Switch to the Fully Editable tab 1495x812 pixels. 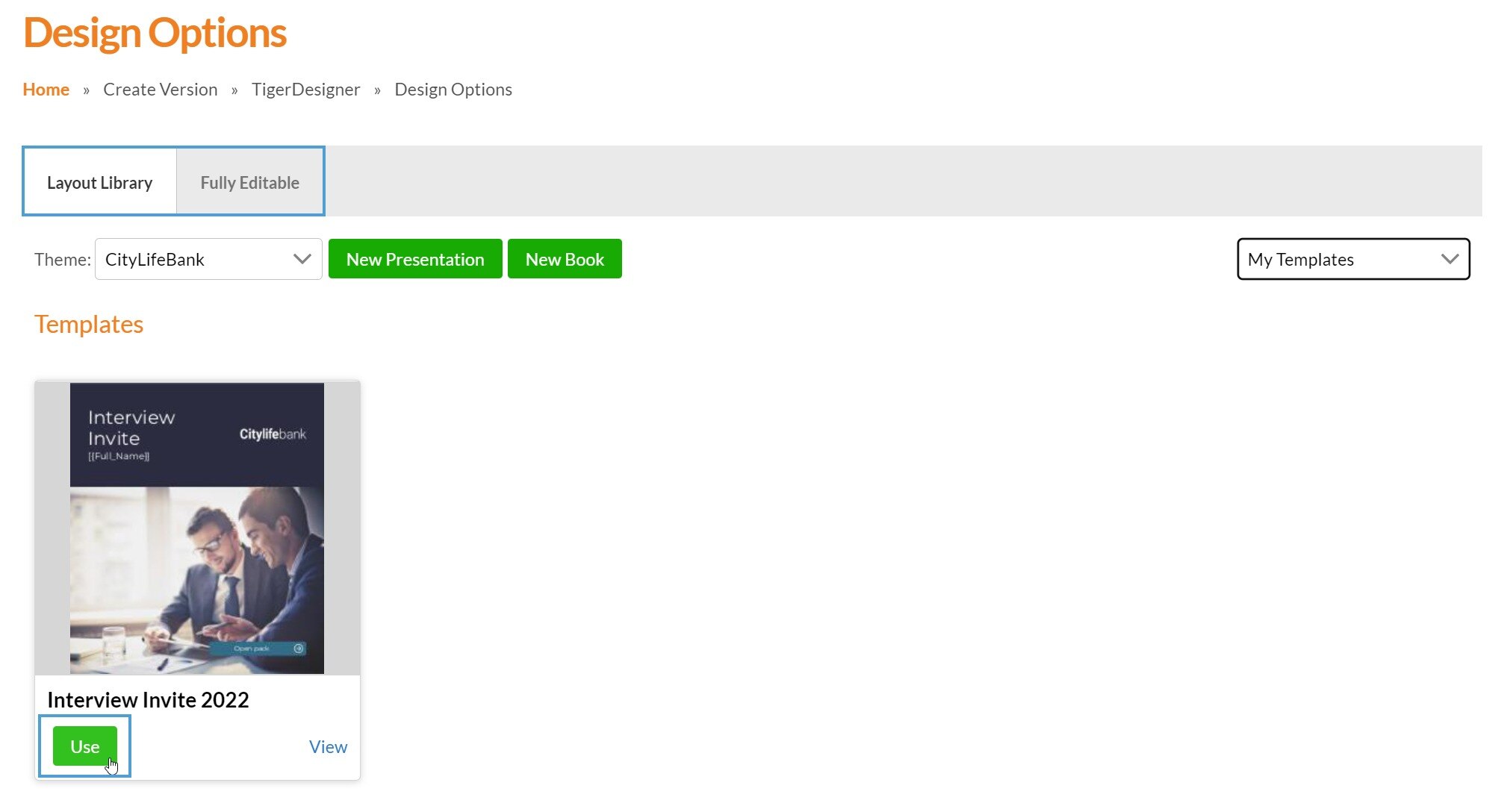[x=249, y=182]
